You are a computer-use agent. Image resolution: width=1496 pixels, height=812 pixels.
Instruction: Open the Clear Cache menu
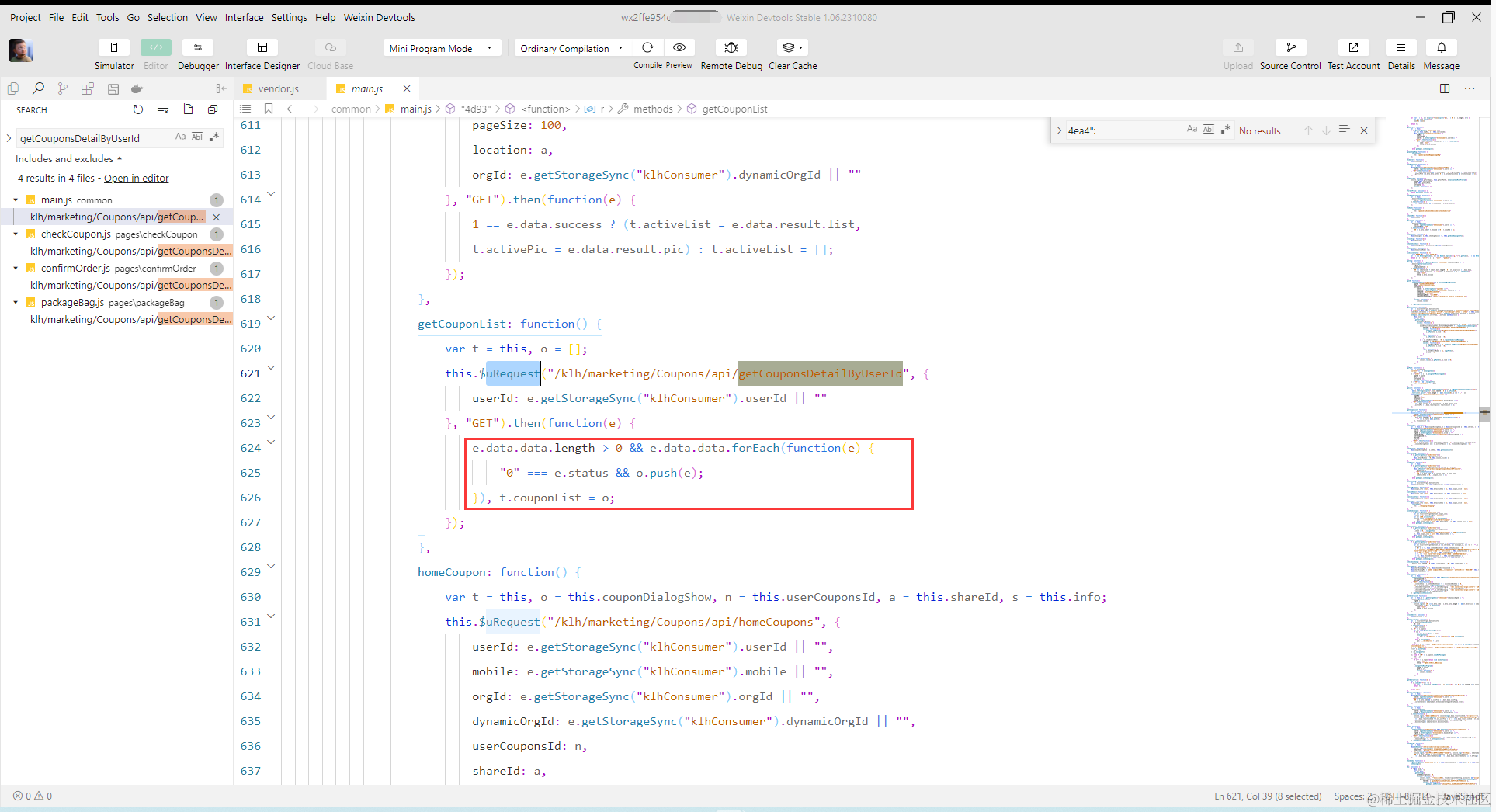793,54
